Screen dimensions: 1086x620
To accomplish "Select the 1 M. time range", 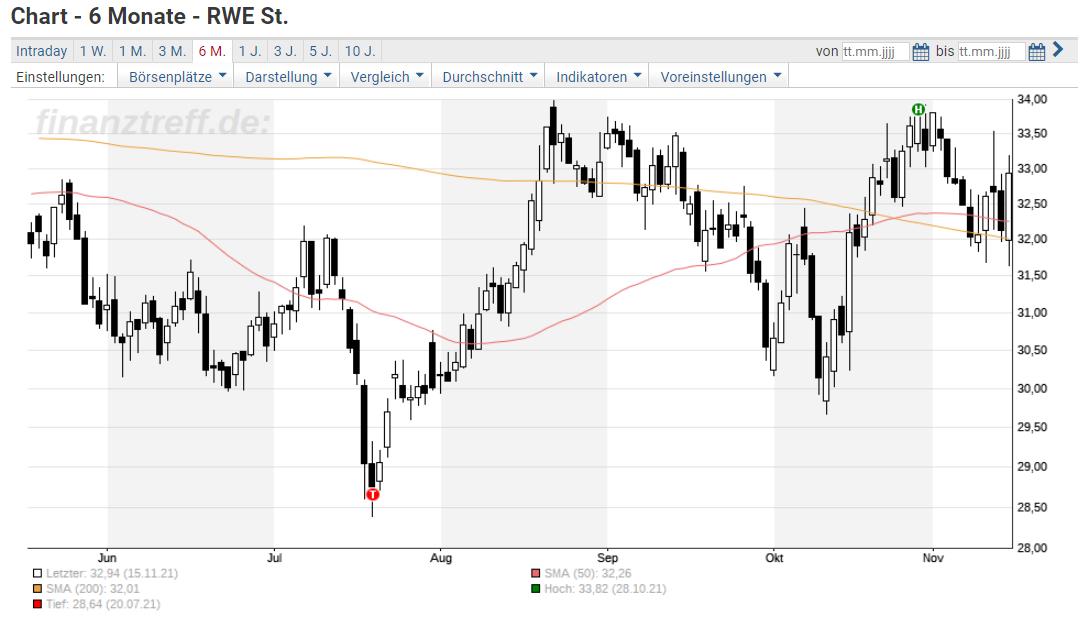I will (x=132, y=51).
